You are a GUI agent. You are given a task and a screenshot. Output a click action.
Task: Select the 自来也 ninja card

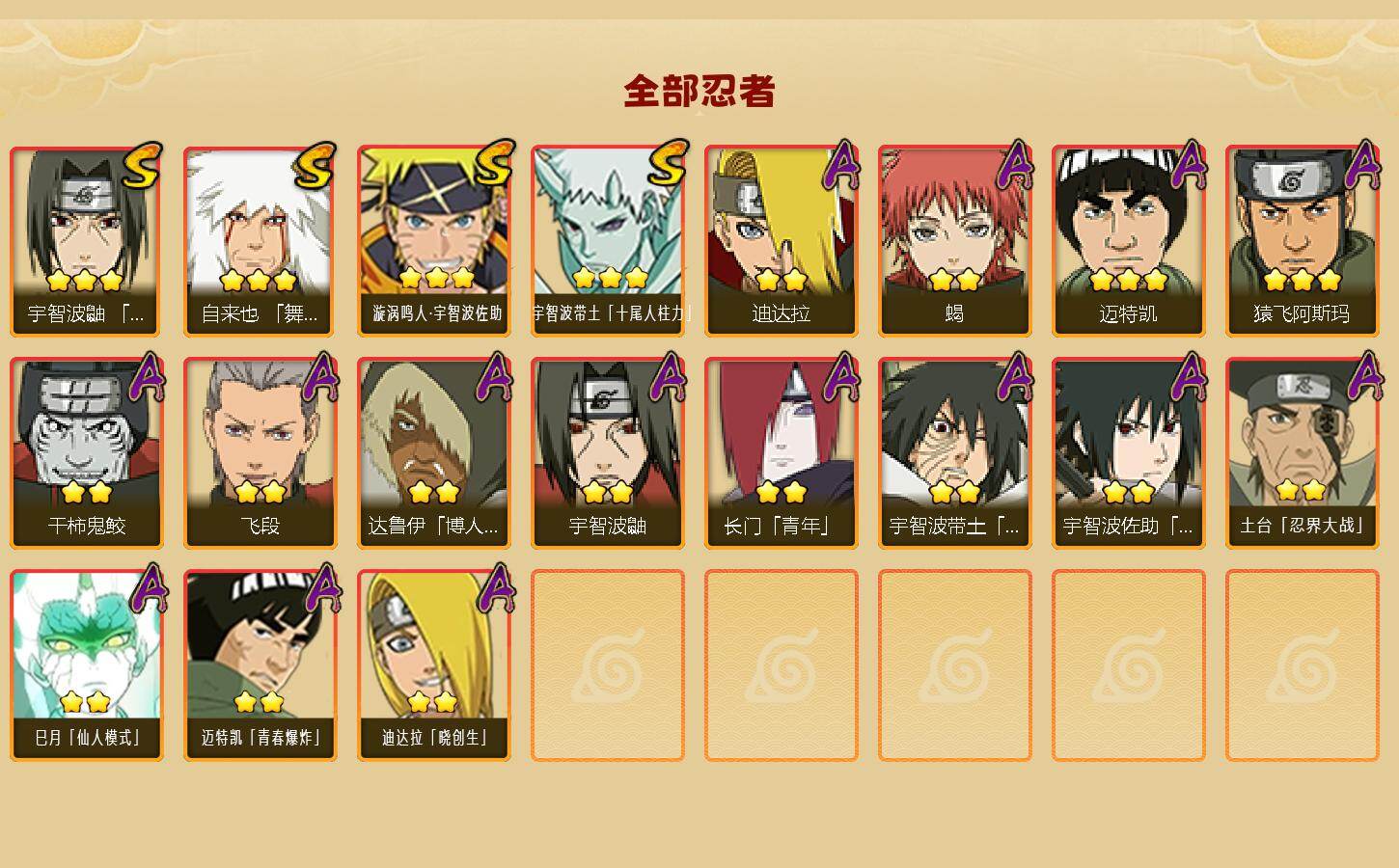(261, 241)
